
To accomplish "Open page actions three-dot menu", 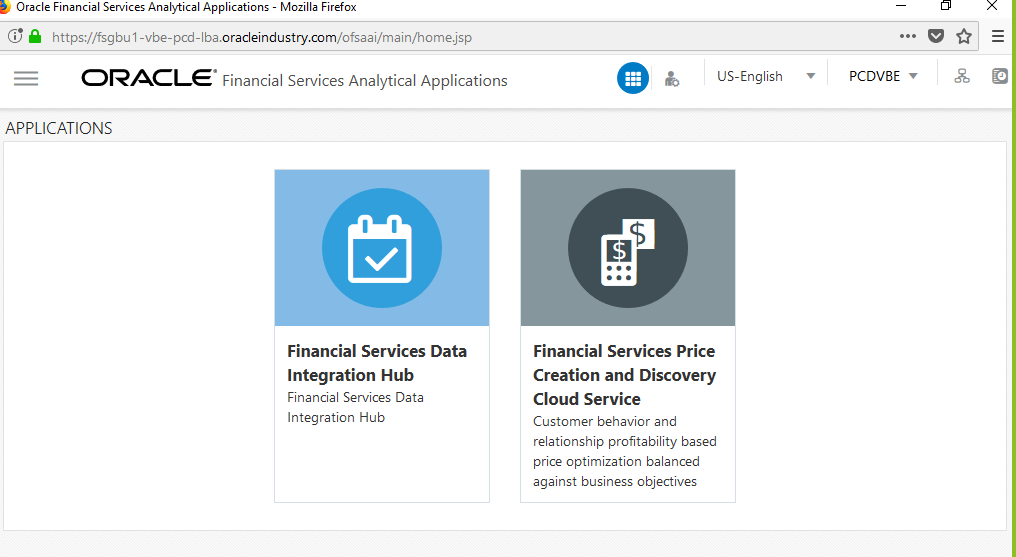I will point(908,36).
